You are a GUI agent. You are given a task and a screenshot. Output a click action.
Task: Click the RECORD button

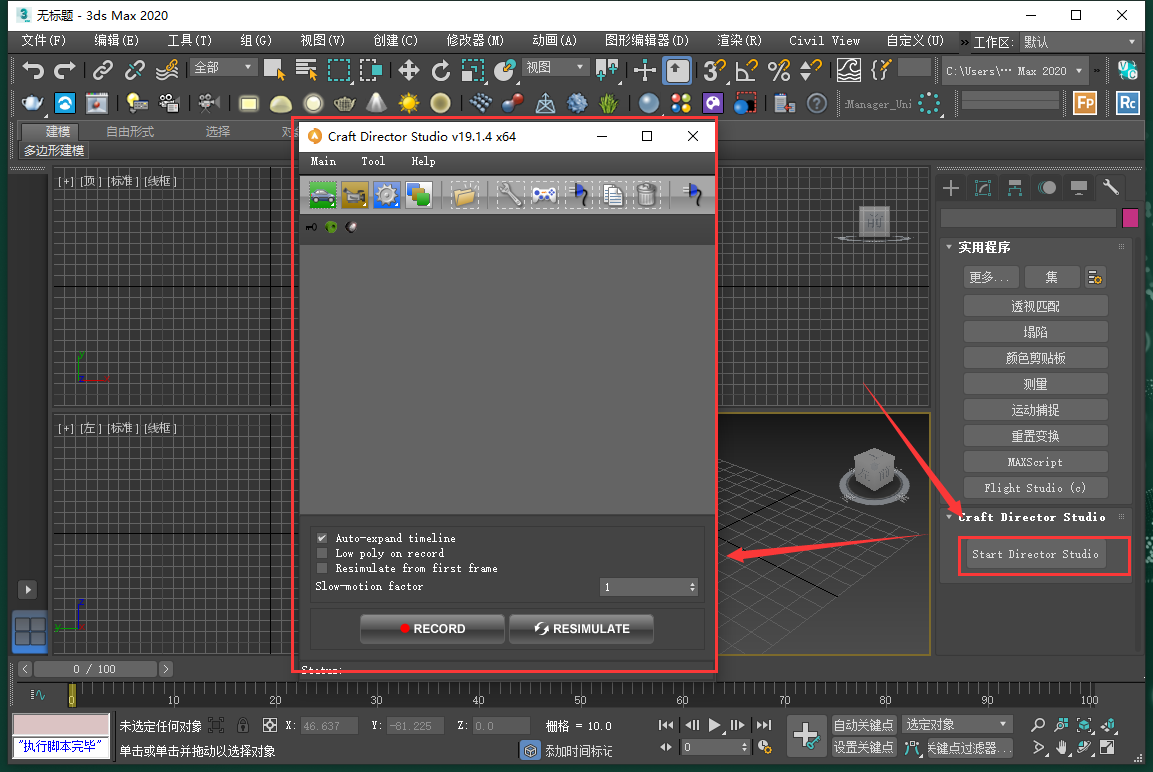pyautogui.click(x=432, y=629)
